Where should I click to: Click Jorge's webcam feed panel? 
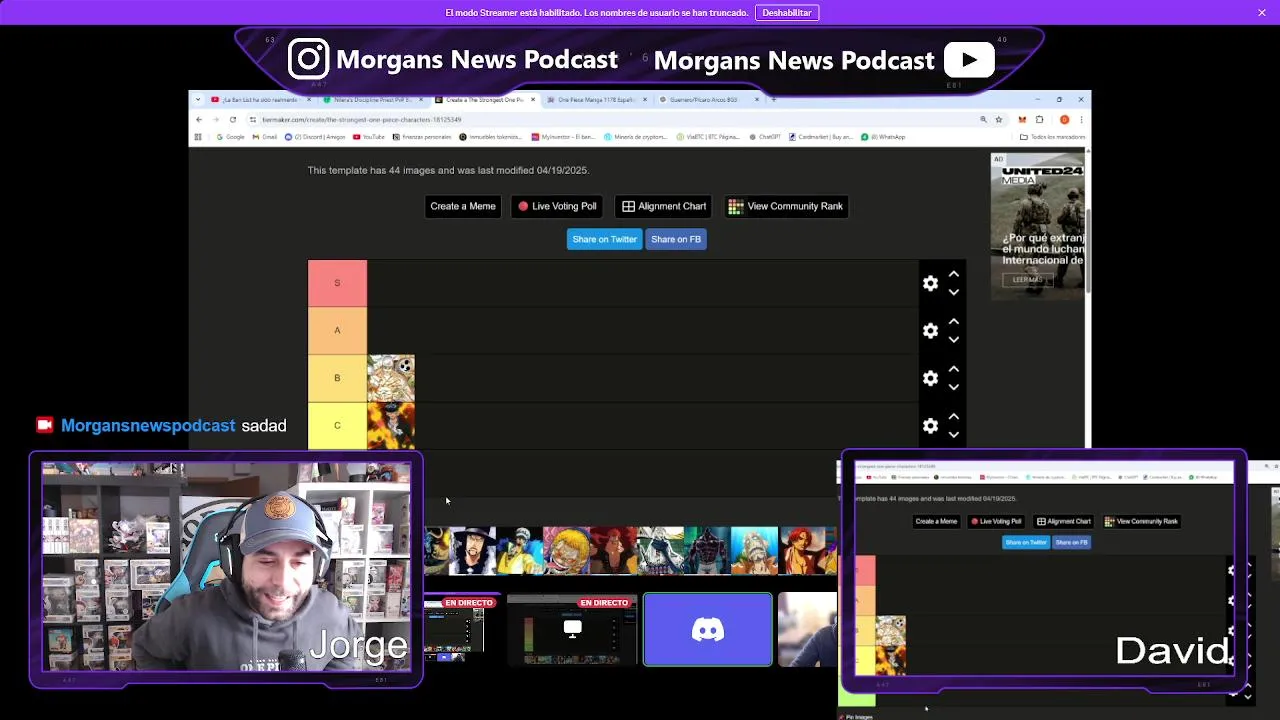(226, 567)
